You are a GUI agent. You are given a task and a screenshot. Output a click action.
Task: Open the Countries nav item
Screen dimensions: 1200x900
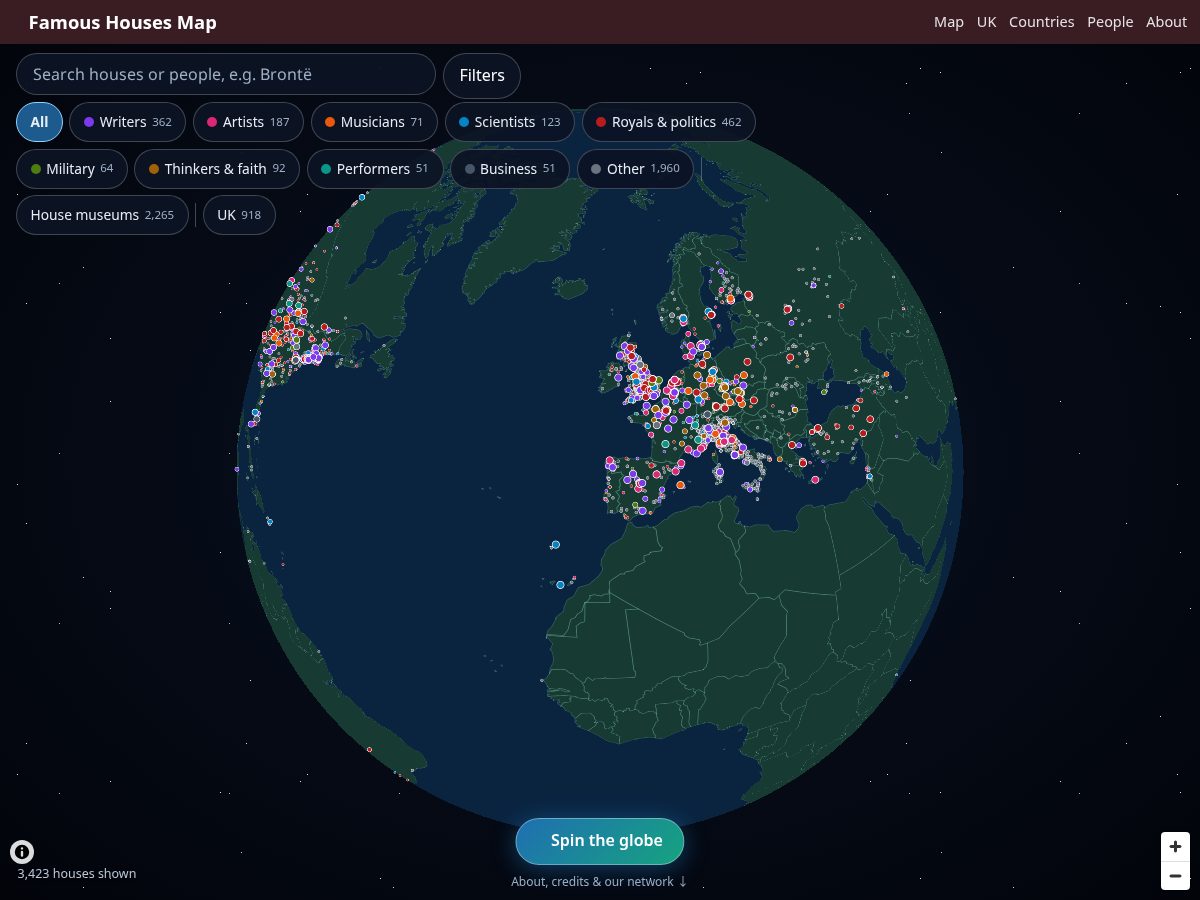click(x=1042, y=22)
